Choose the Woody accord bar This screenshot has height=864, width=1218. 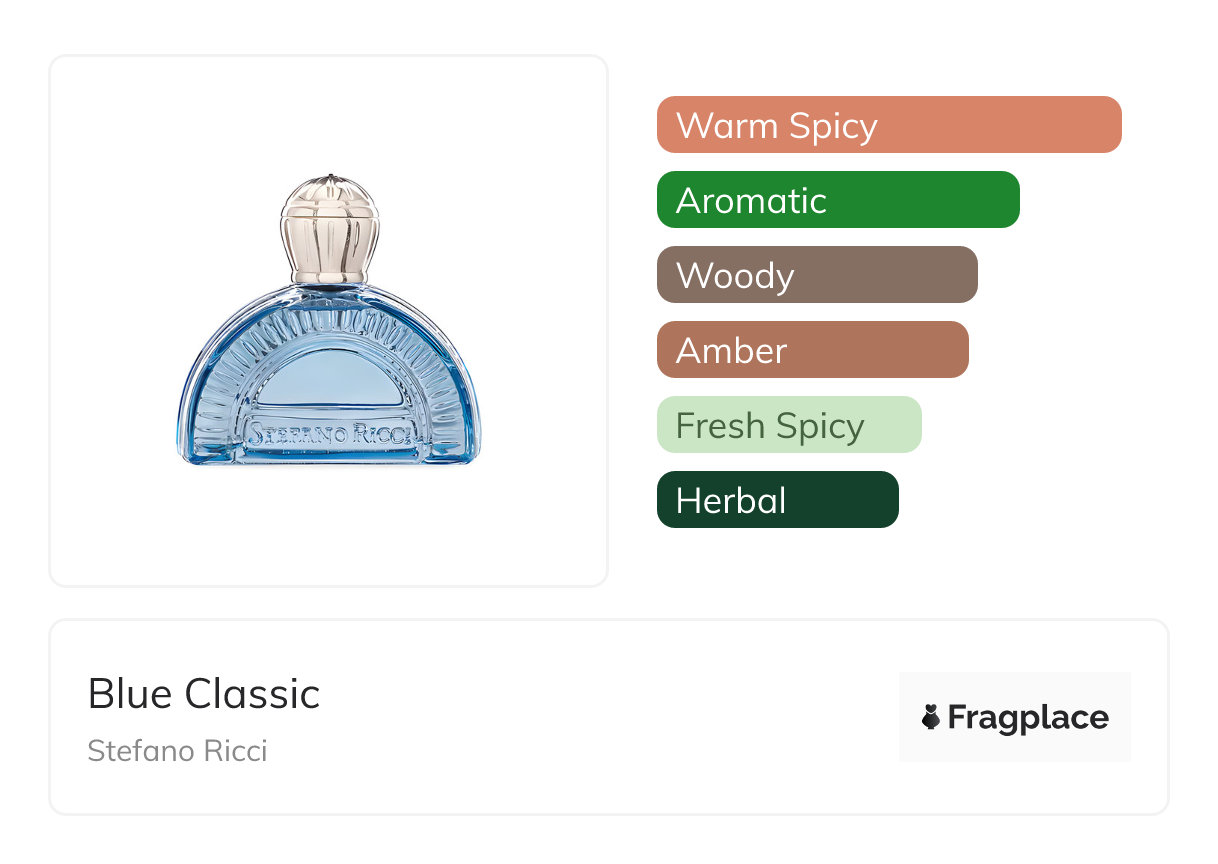pyautogui.click(x=817, y=275)
